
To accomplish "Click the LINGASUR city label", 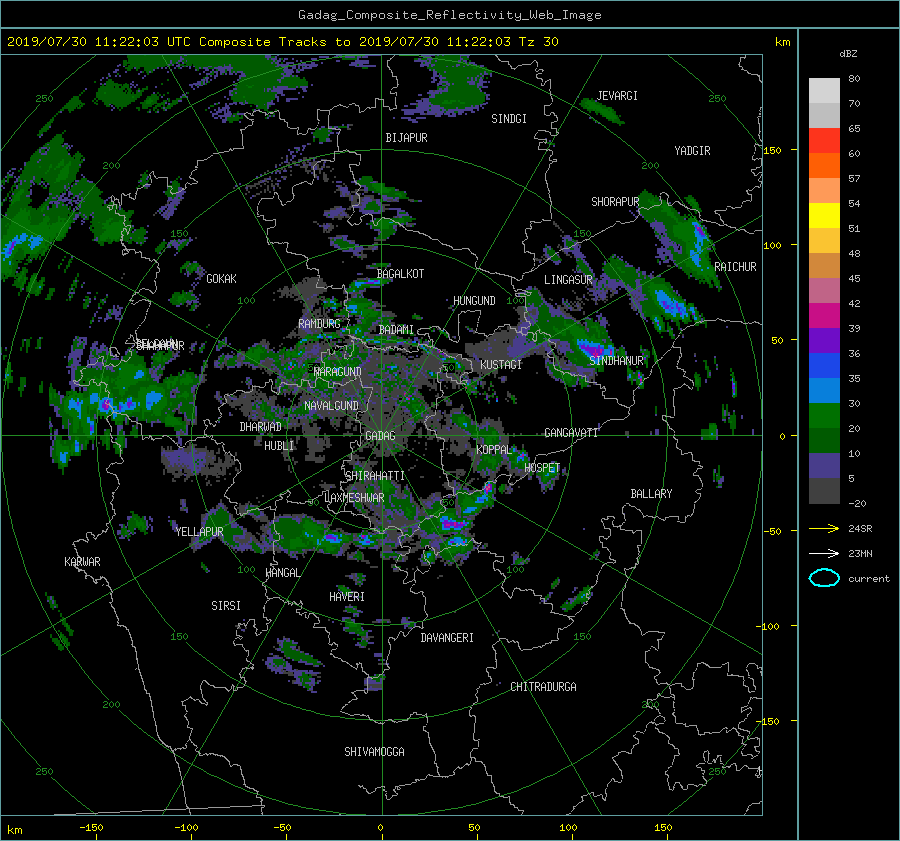I will [x=568, y=280].
